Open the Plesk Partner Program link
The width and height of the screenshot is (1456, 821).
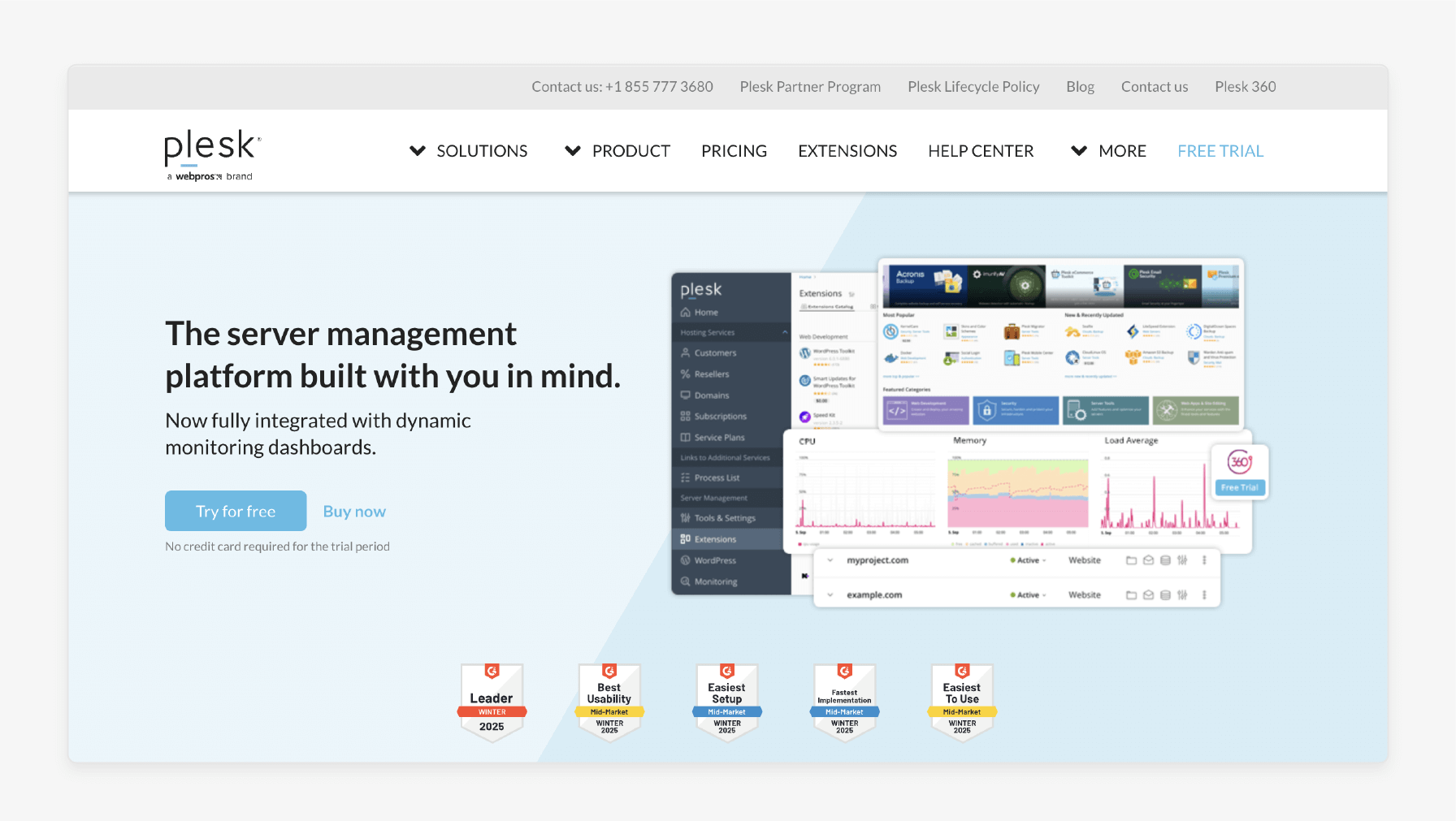tap(810, 87)
